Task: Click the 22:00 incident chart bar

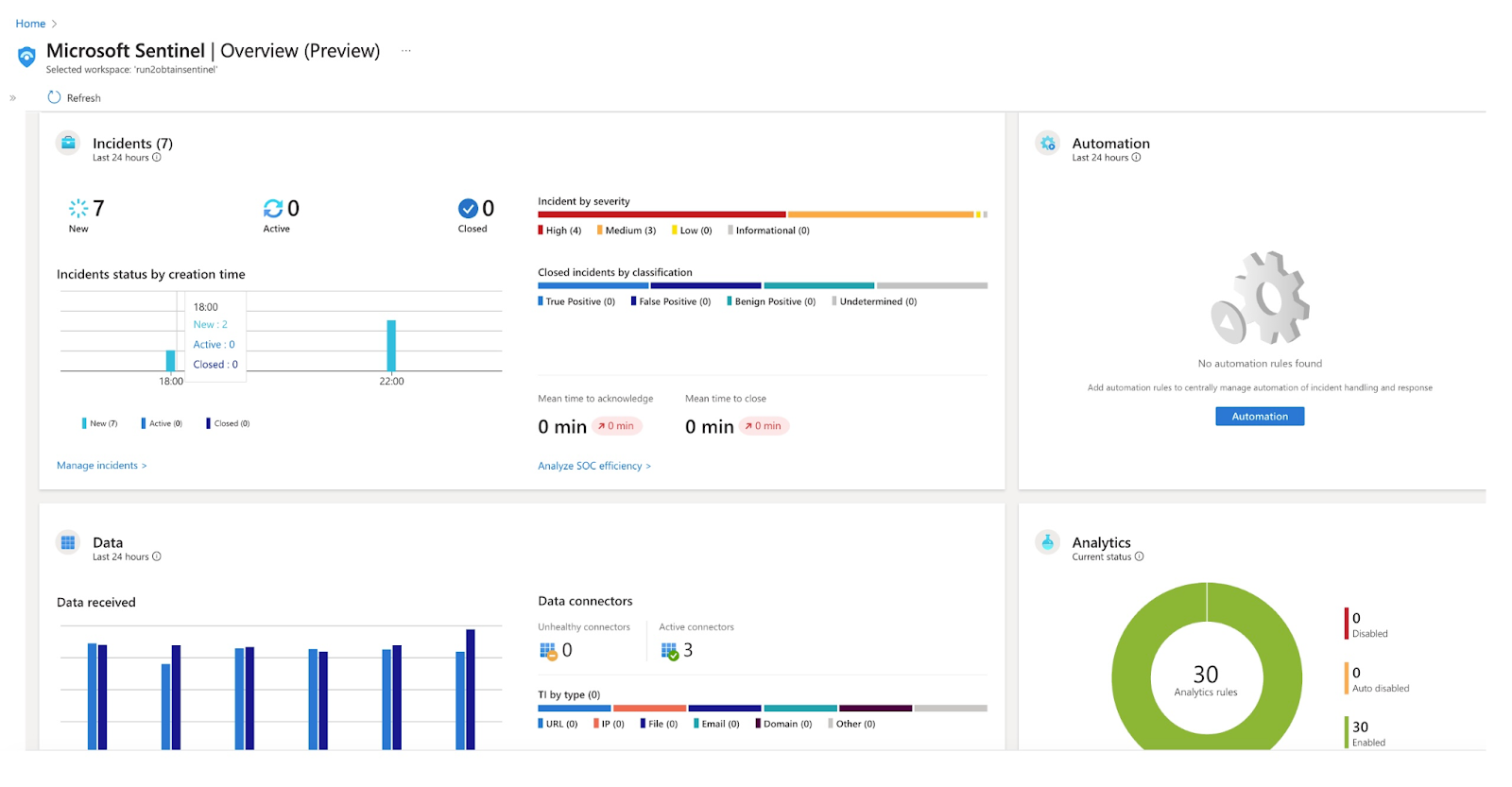Action: 391,346
